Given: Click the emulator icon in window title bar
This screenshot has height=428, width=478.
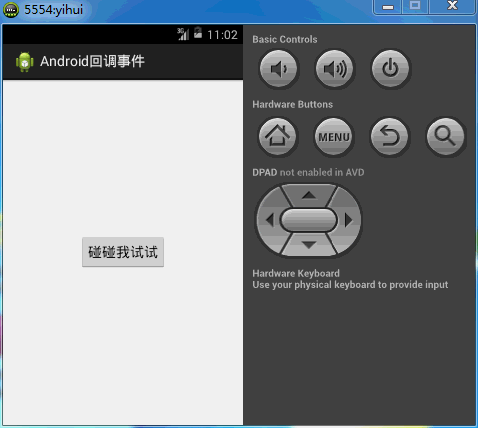Looking at the screenshot, I should click(11, 10).
